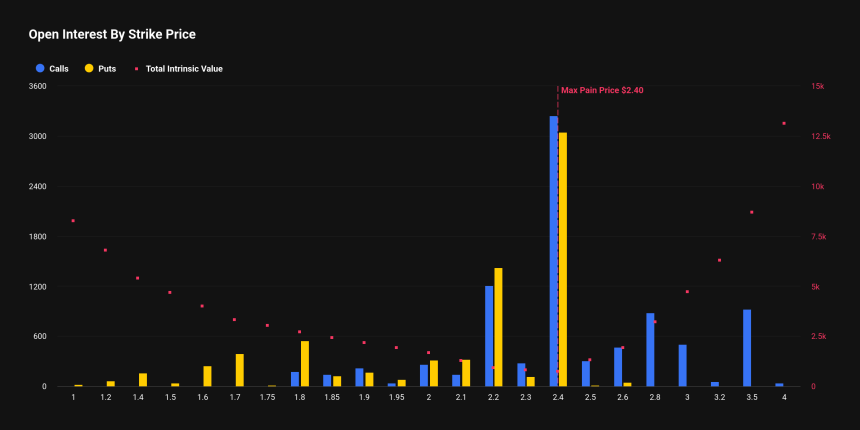Click the tallest blue Calls bar at 2.4
Screen dimensions: 860x430
pyautogui.click(x=553, y=251)
